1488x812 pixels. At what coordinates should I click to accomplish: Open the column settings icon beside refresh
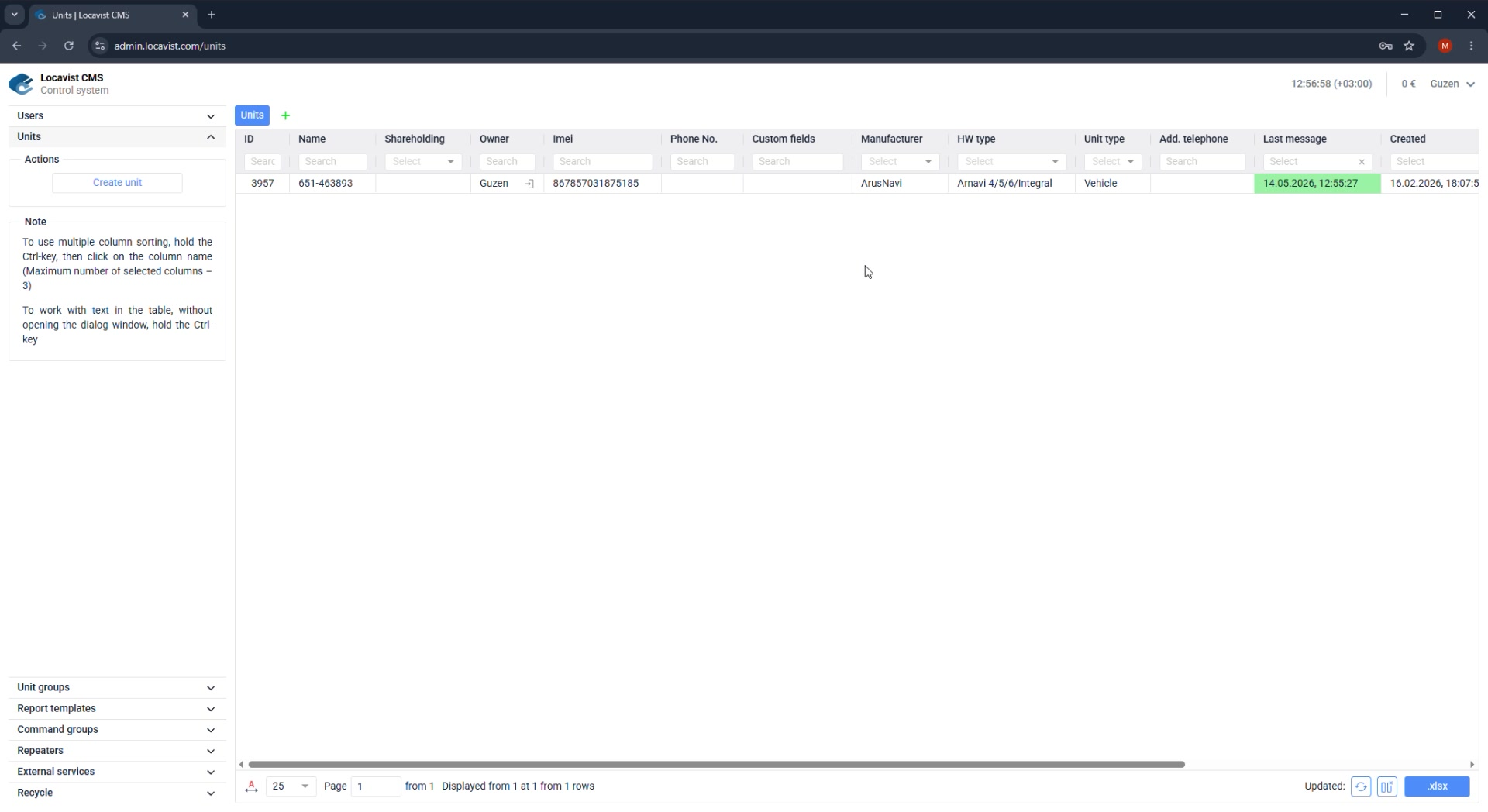(1386, 786)
